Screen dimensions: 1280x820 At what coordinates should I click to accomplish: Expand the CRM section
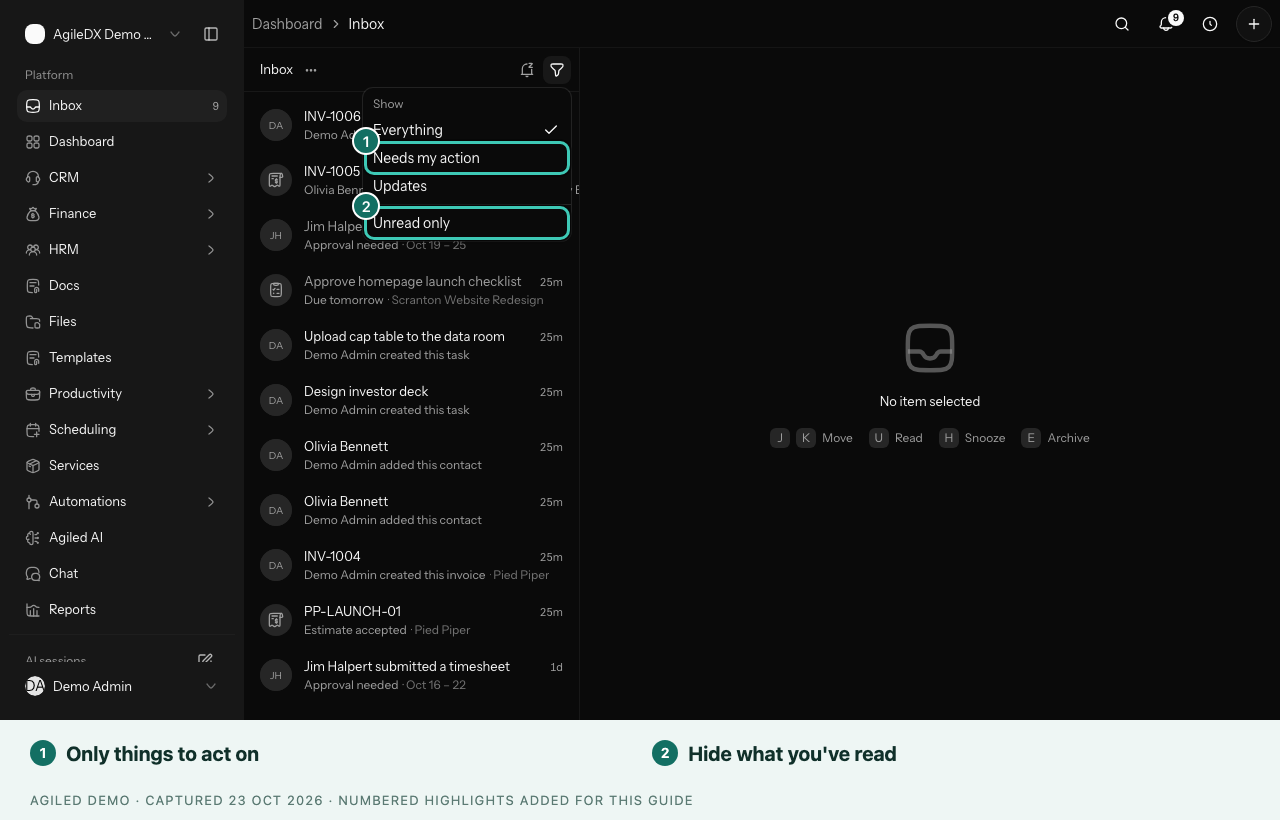122,177
